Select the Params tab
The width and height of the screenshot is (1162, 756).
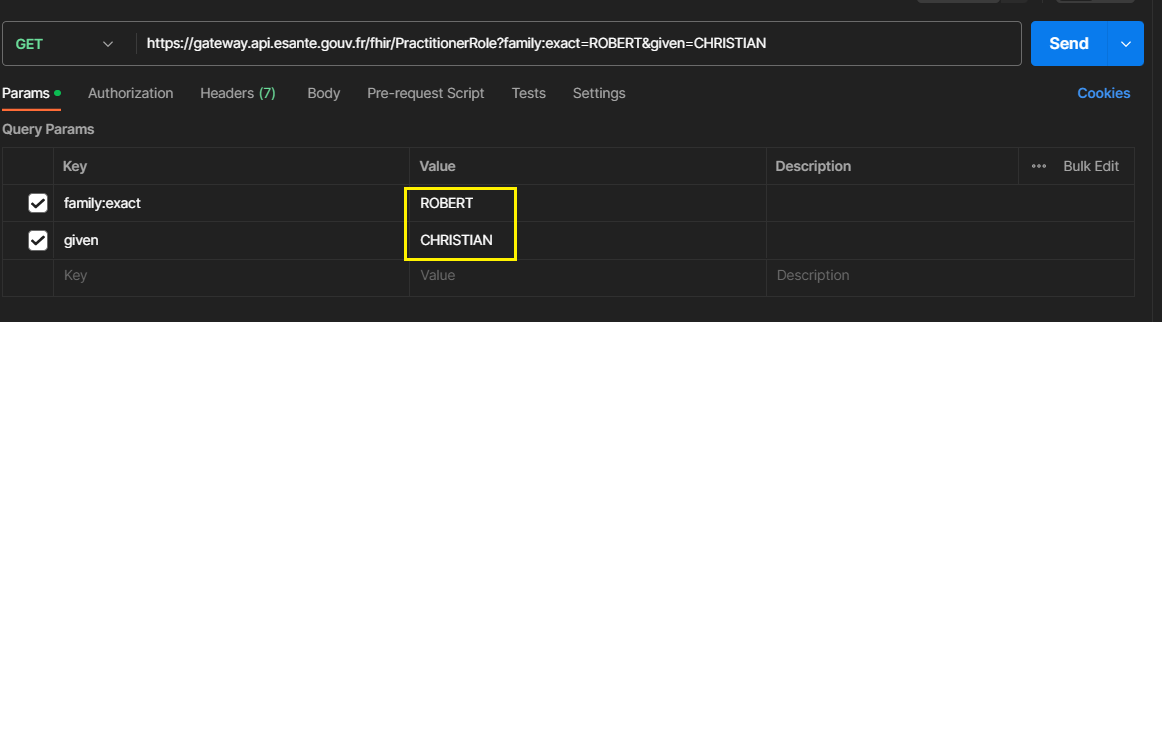(x=26, y=93)
